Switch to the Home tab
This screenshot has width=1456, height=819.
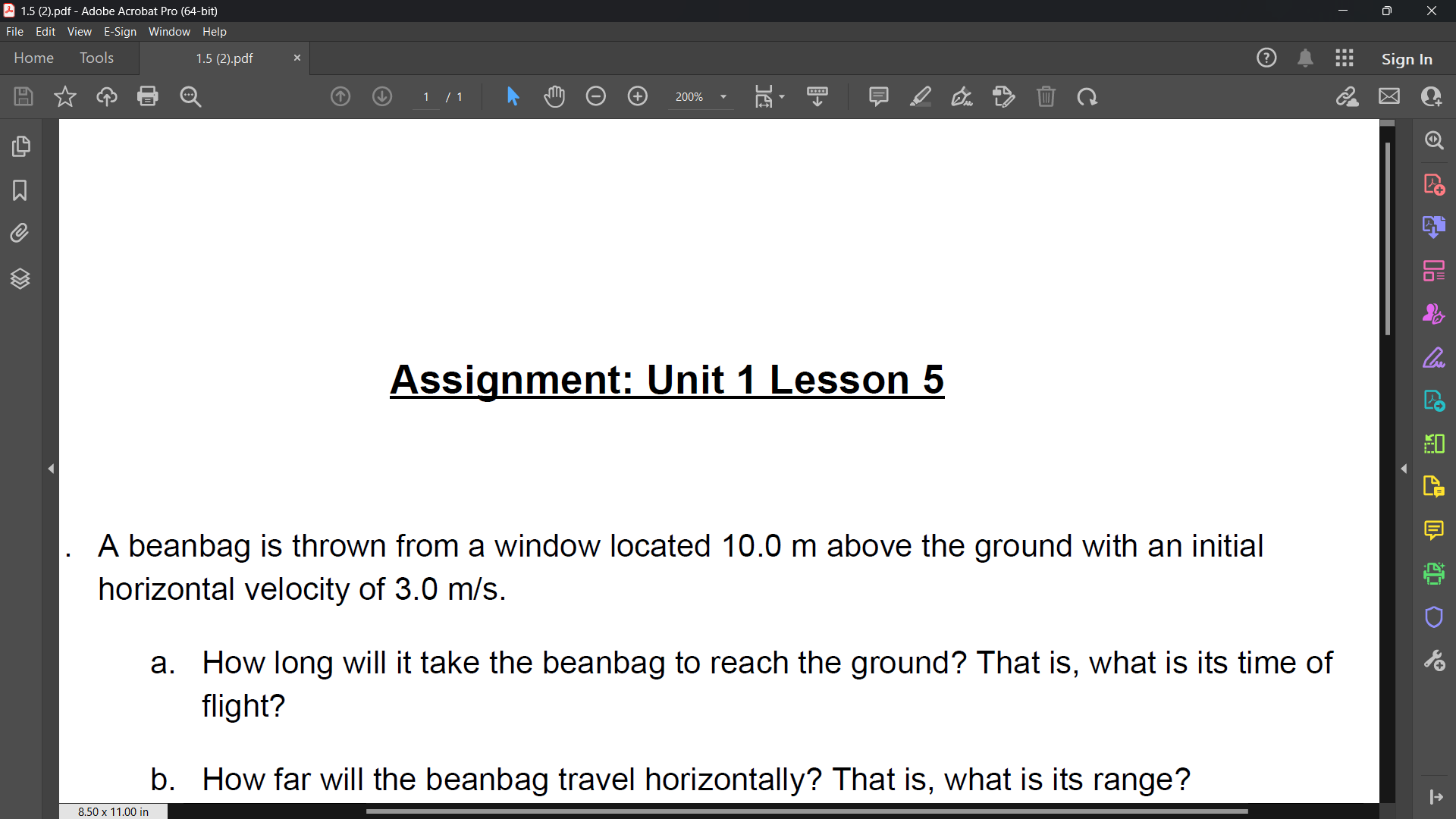pyautogui.click(x=33, y=58)
